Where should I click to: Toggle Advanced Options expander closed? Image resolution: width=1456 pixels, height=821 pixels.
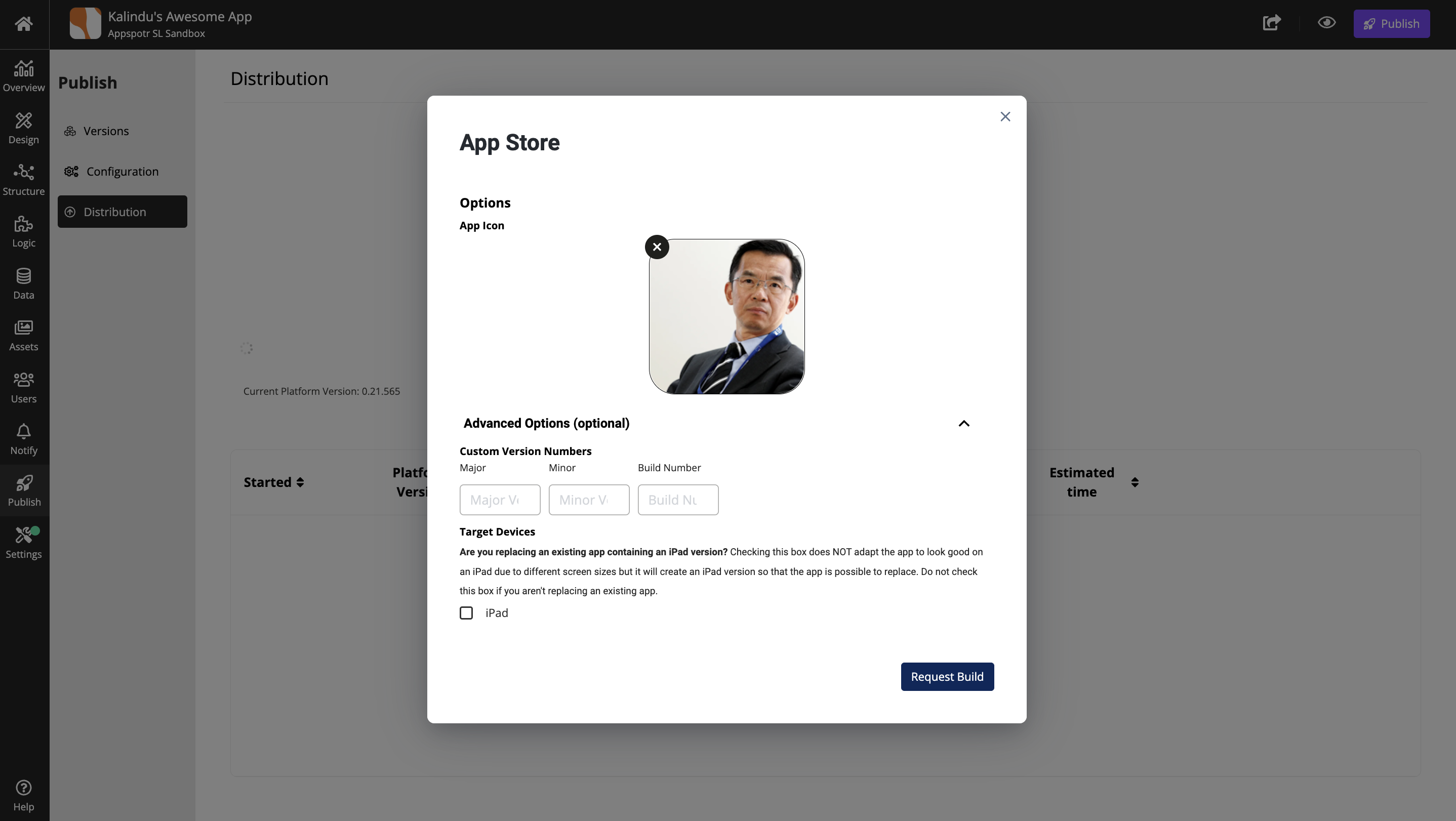click(x=964, y=423)
